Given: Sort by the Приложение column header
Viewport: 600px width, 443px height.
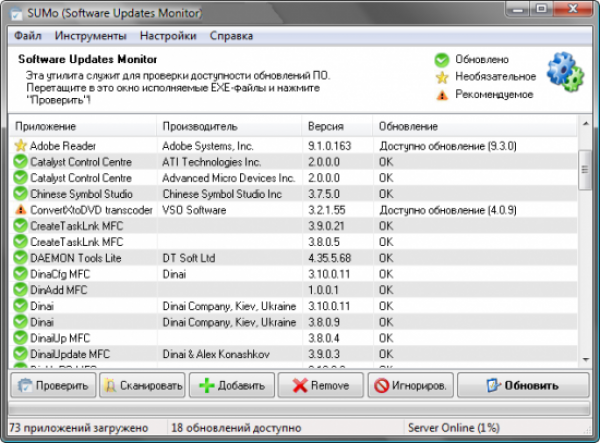Looking at the screenshot, I should [x=83, y=126].
